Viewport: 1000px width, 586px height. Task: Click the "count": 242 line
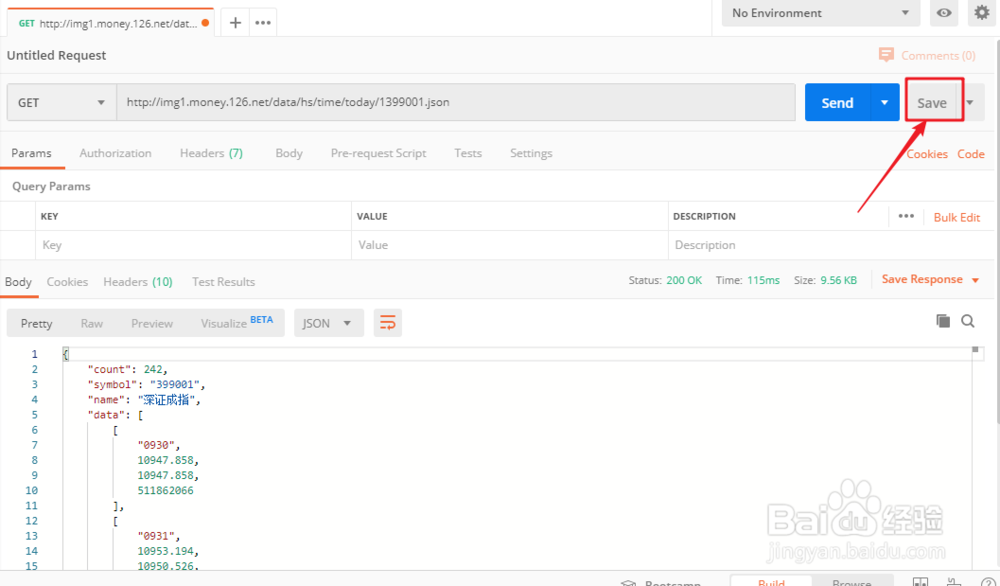(x=128, y=369)
